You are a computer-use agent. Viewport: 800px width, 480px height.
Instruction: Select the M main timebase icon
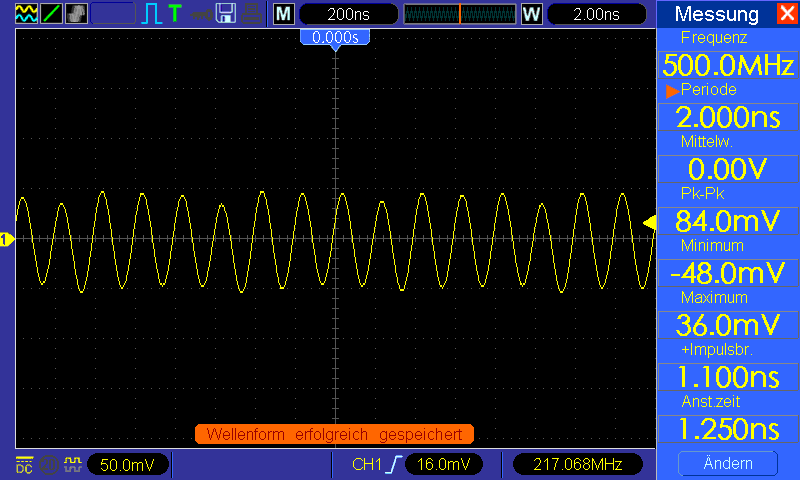click(283, 14)
